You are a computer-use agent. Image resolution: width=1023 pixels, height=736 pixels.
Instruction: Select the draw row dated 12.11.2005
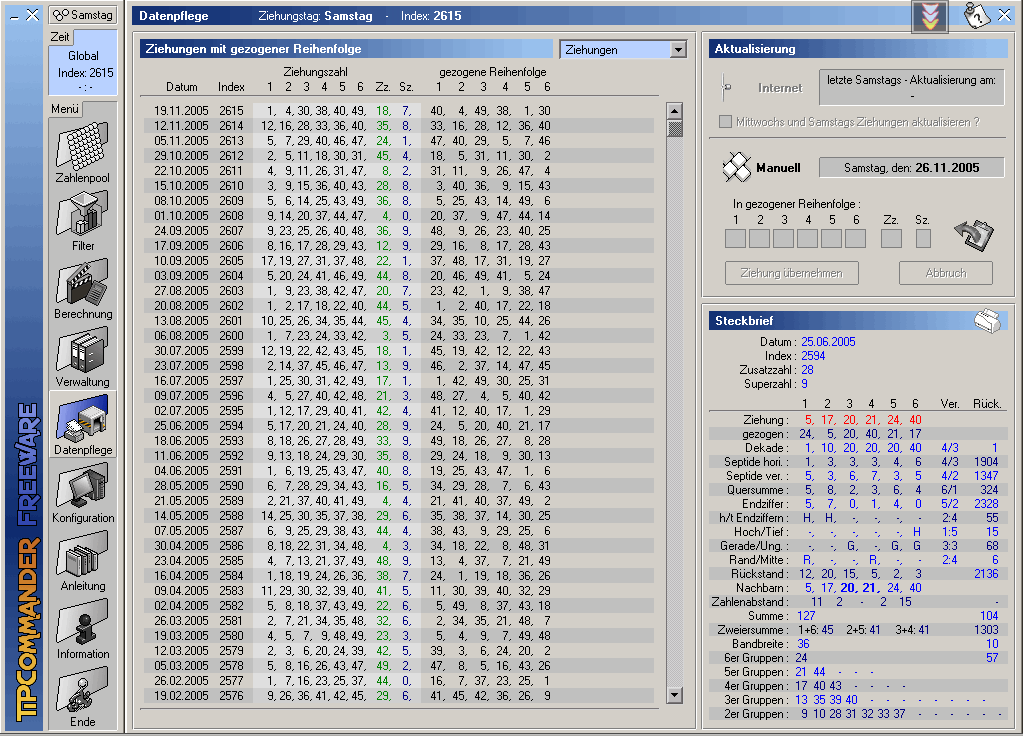[399, 126]
